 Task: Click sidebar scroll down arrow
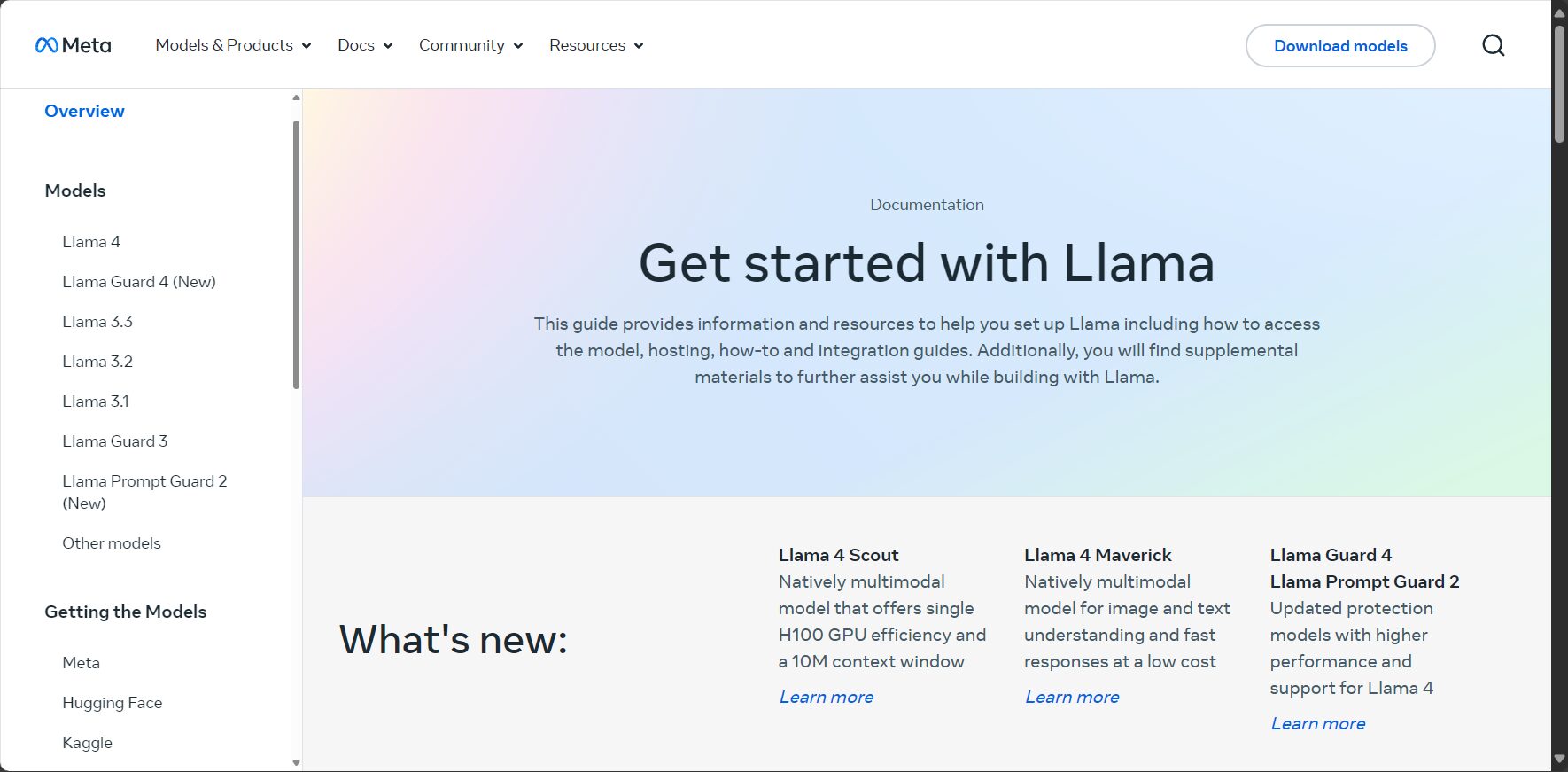click(296, 762)
